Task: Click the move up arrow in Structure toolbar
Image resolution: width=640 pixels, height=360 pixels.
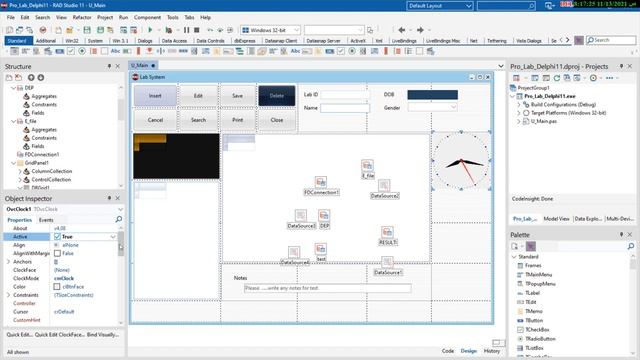Action: 31,78
